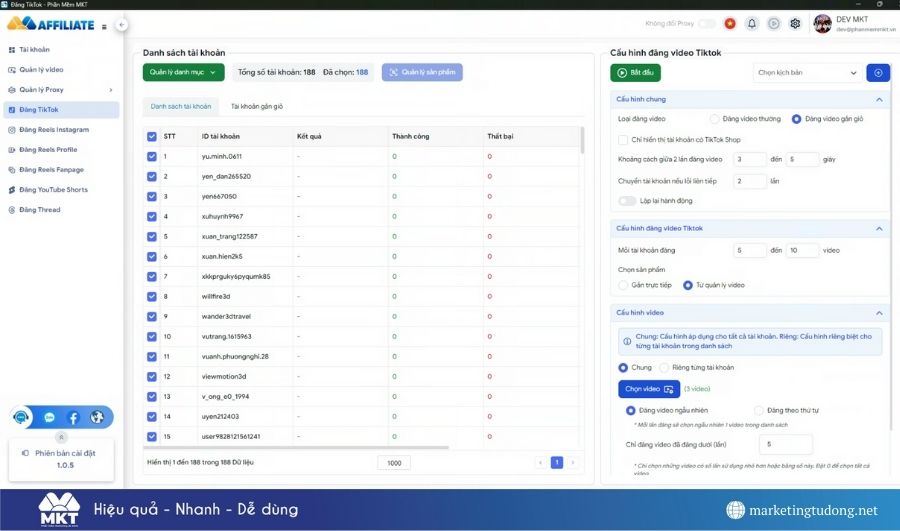Uncheck the row for willfire3d
The image size is (900, 531).
coord(152,297)
